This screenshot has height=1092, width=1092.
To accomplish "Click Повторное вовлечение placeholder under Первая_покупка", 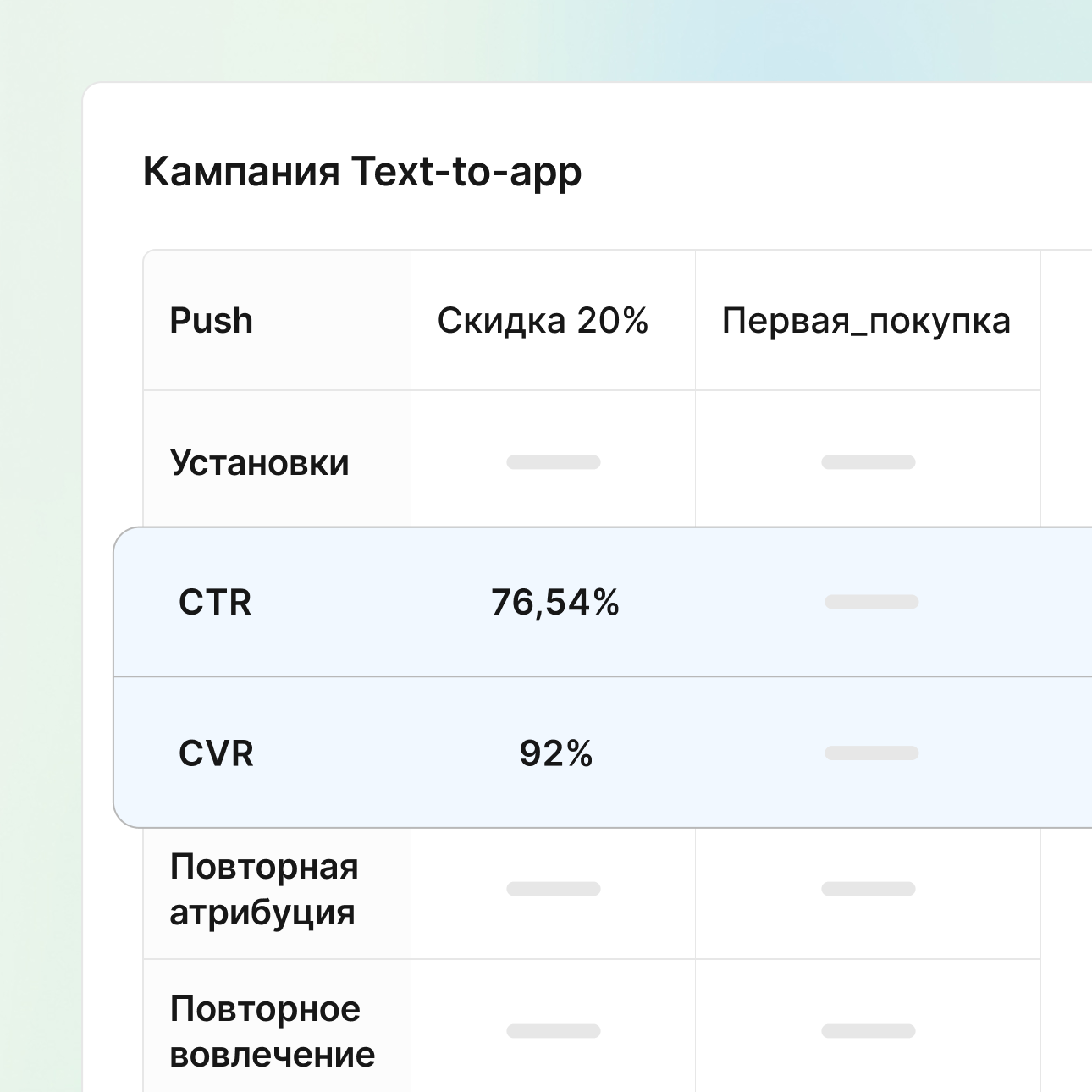I will [869, 1031].
